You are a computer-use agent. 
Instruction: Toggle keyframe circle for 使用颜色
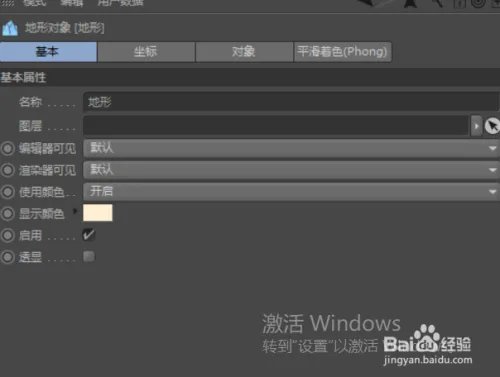pyautogui.click(x=8, y=192)
